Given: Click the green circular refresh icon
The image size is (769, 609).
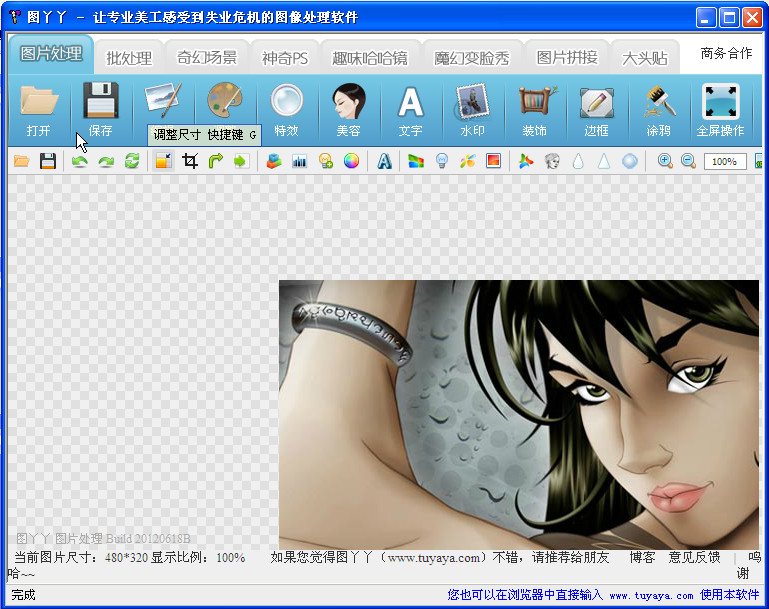Looking at the screenshot, I should point(132,161).
